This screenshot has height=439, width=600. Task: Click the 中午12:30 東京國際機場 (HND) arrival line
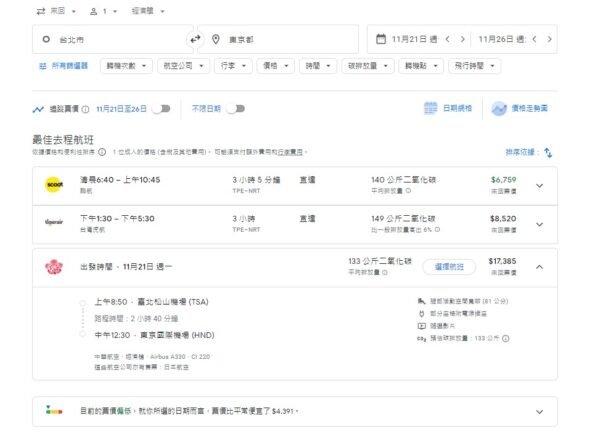pyautogui.click(x=154, y=335)
